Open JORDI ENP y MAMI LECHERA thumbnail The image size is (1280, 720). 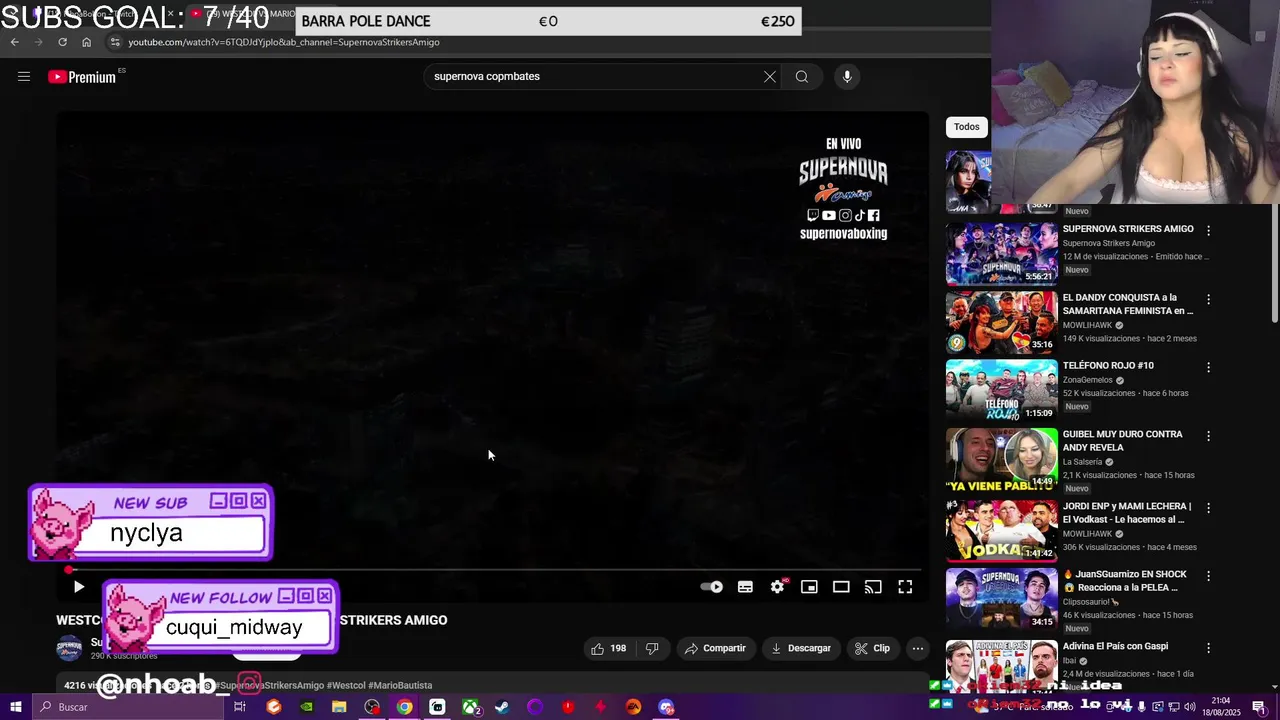(x=1001, y=530)
